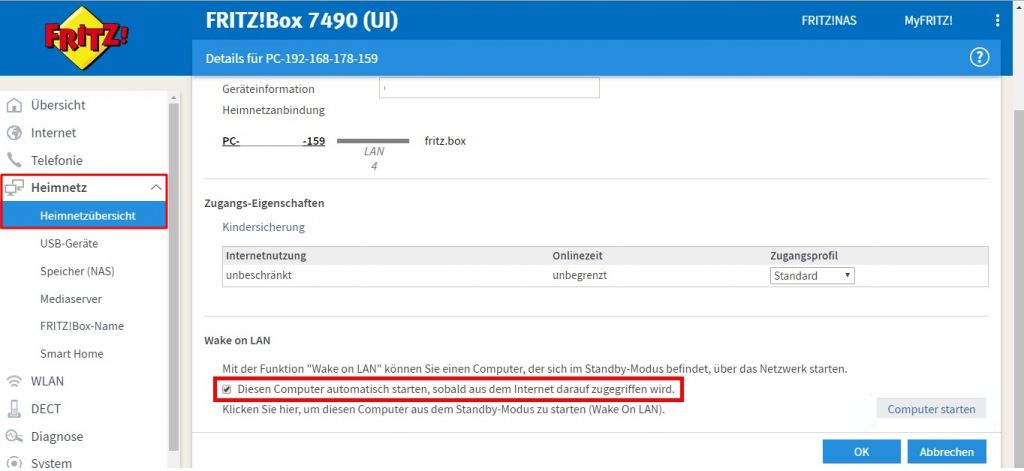Viewport: 1024px width, 471px height.
Task: Click the Wake on LAN heading
Action: [x=237, y=340]
